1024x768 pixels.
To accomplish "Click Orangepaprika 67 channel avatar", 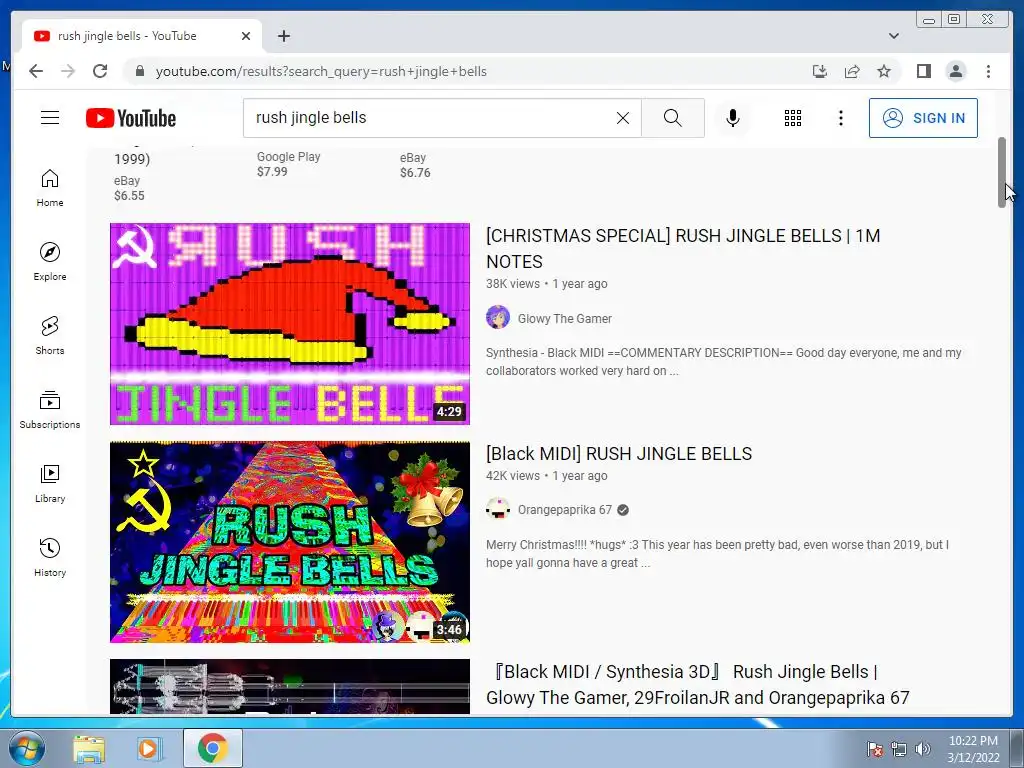I will coord(498,509).
